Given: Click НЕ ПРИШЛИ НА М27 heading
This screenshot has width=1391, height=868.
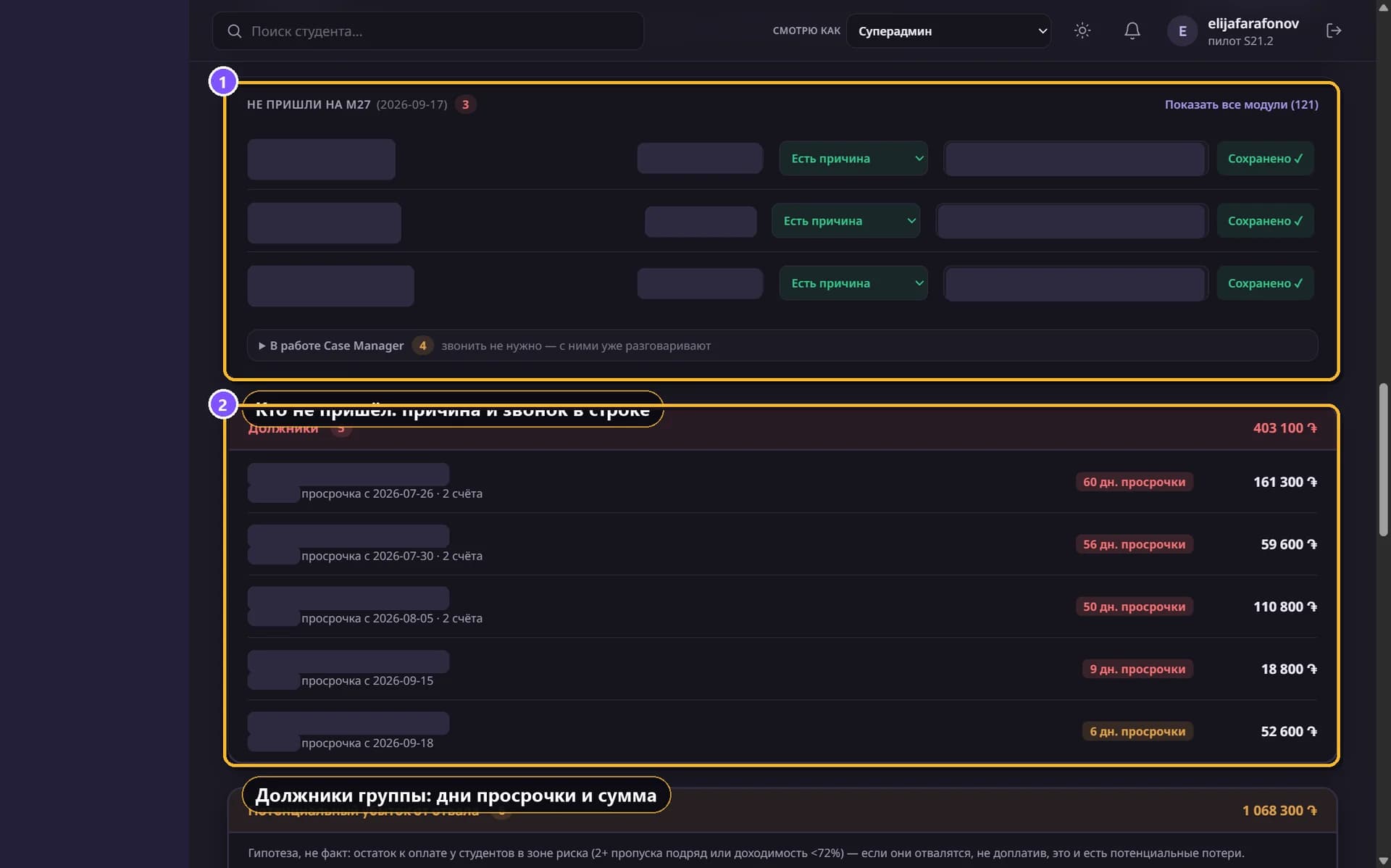Looking at the screenshot, I should [309, 104].
